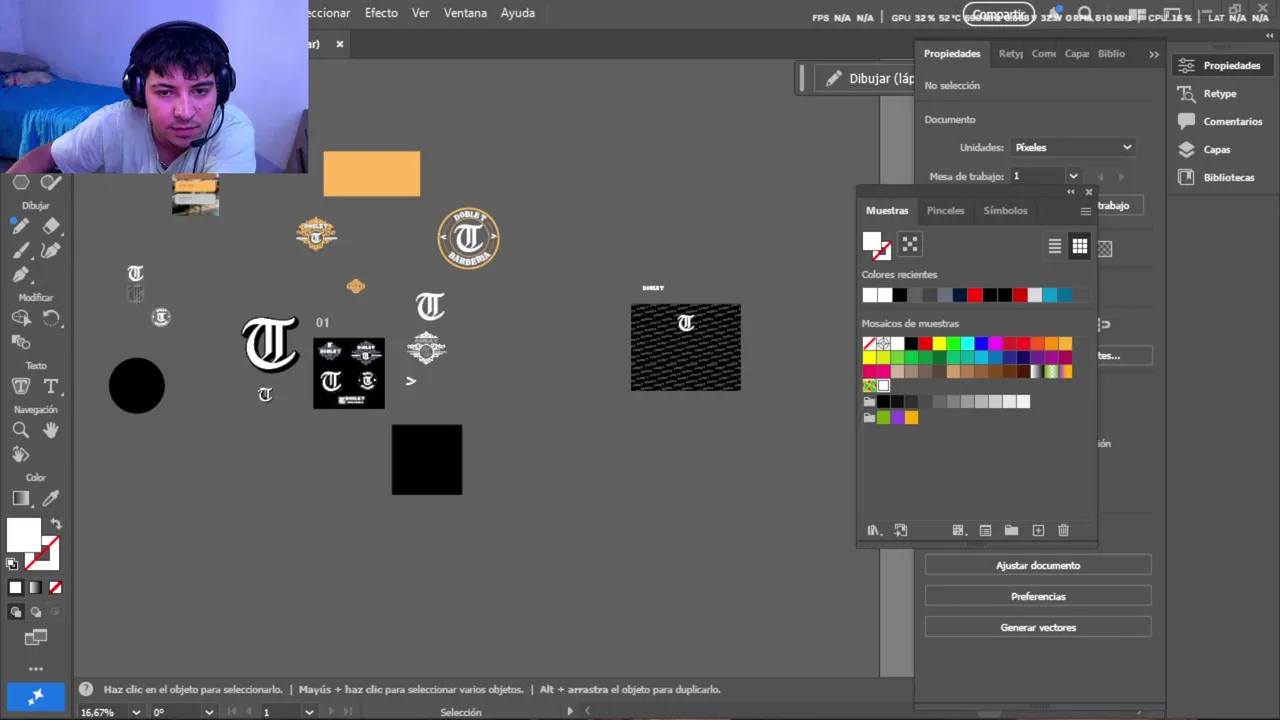The height and width of the screenshot is (720, 1280).
Task: Open the rotation angle 0° dropdown
Action: (x=208, y=712)
